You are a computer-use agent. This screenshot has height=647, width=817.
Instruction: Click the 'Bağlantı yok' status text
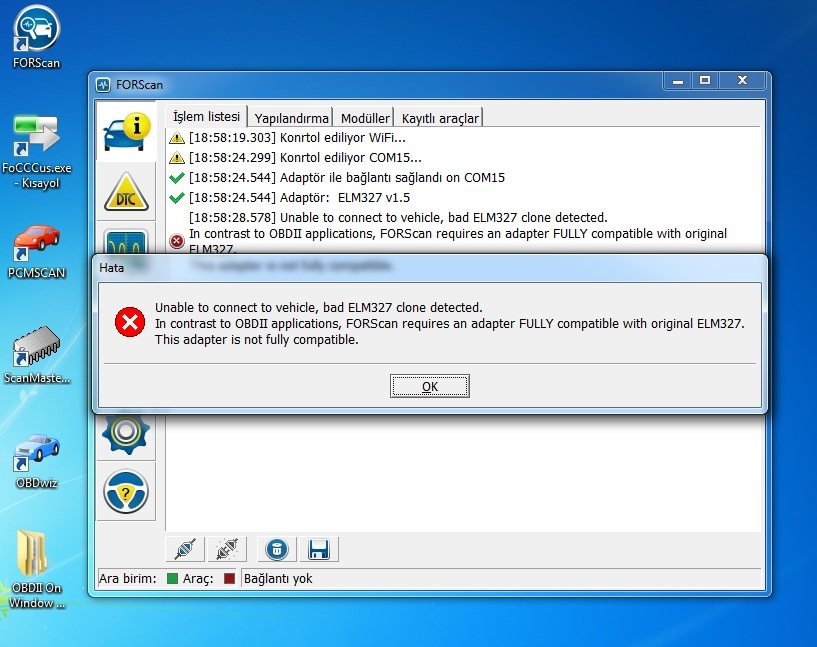tap(278, 578)
